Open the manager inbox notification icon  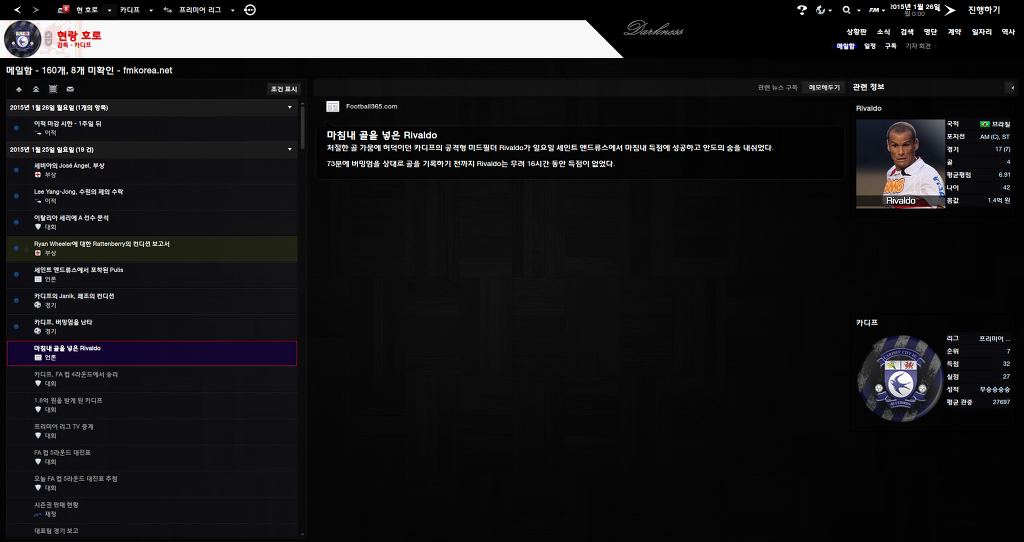pos(63,10)
